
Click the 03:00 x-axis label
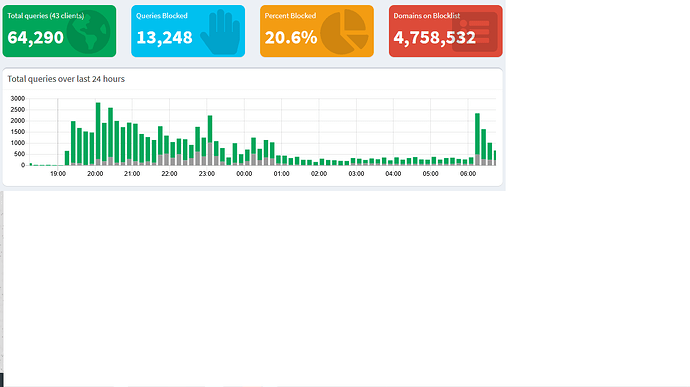356,174
